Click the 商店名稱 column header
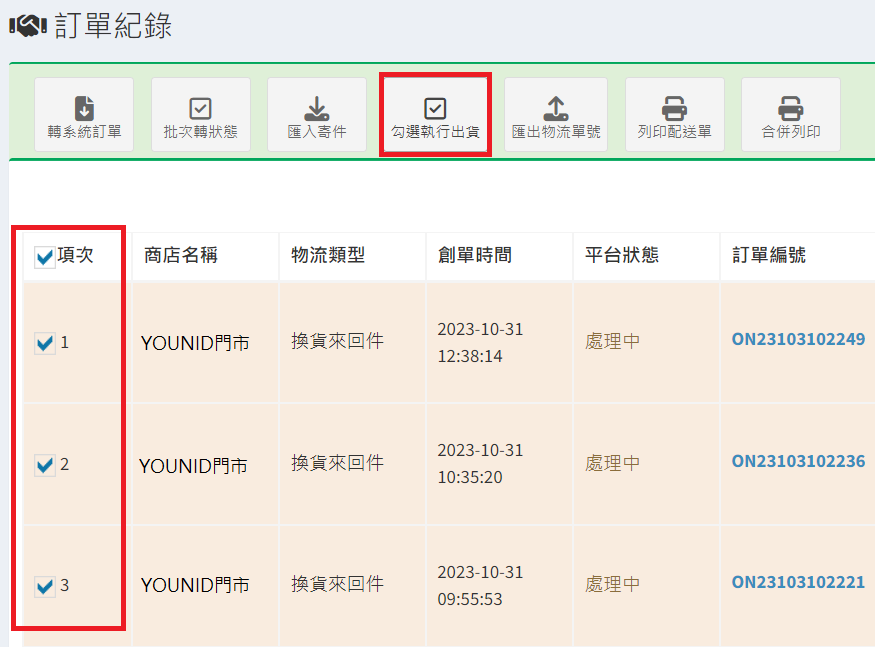This screenshot has height=647, width=875. (x=181, y=256)
